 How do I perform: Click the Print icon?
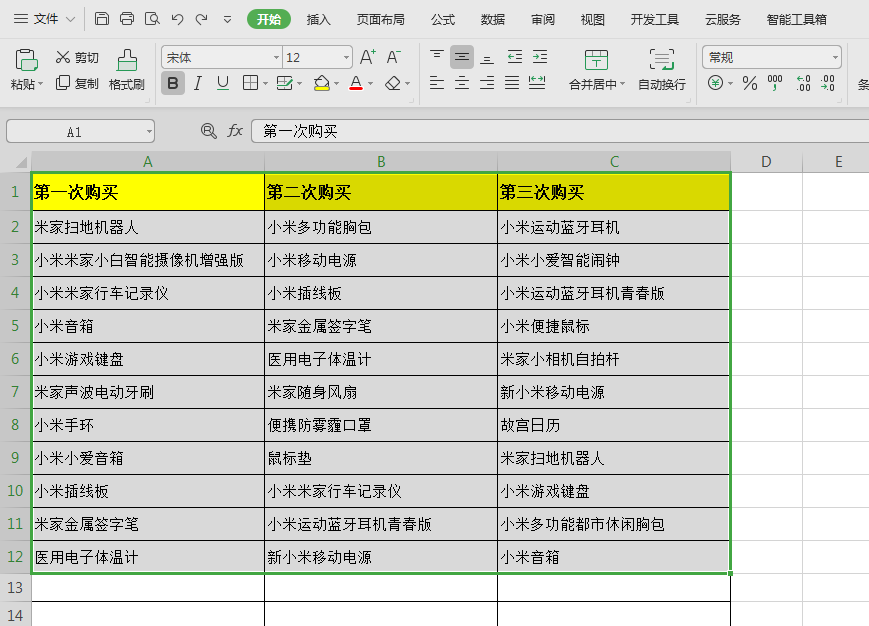127,19
